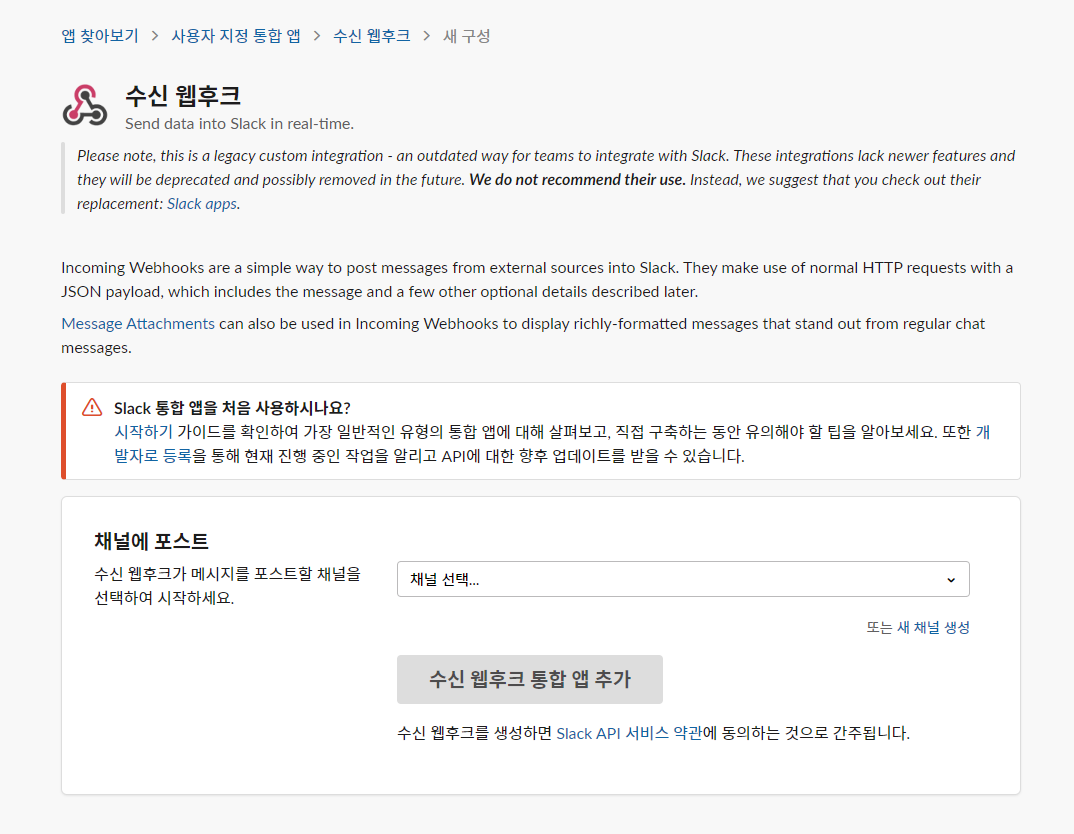Click the 채널에 포스트 section heading
The height and width of the screenshot is (834, 1074).
pos(151,541)
